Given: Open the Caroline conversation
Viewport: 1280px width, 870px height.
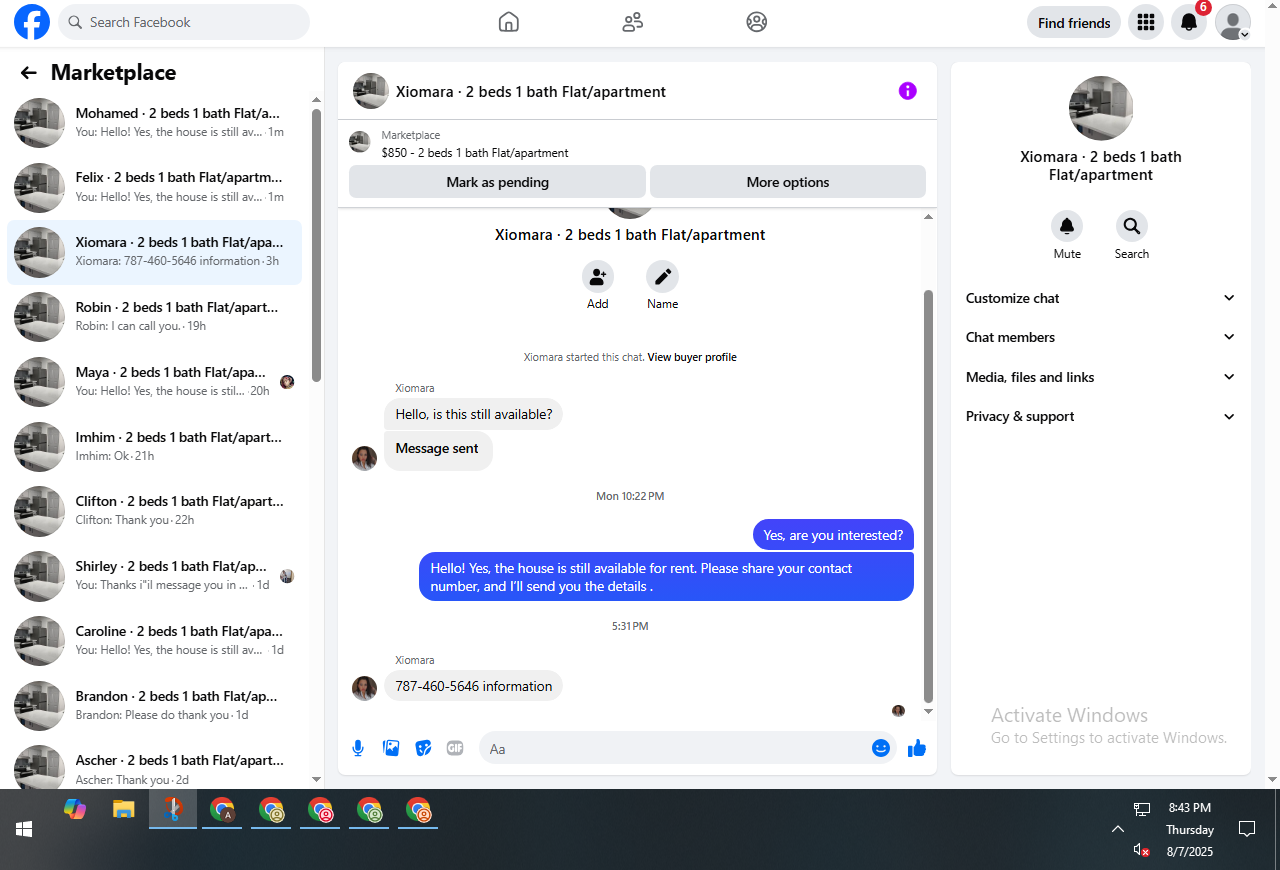Looking at the screenshot, I should 155,640.
